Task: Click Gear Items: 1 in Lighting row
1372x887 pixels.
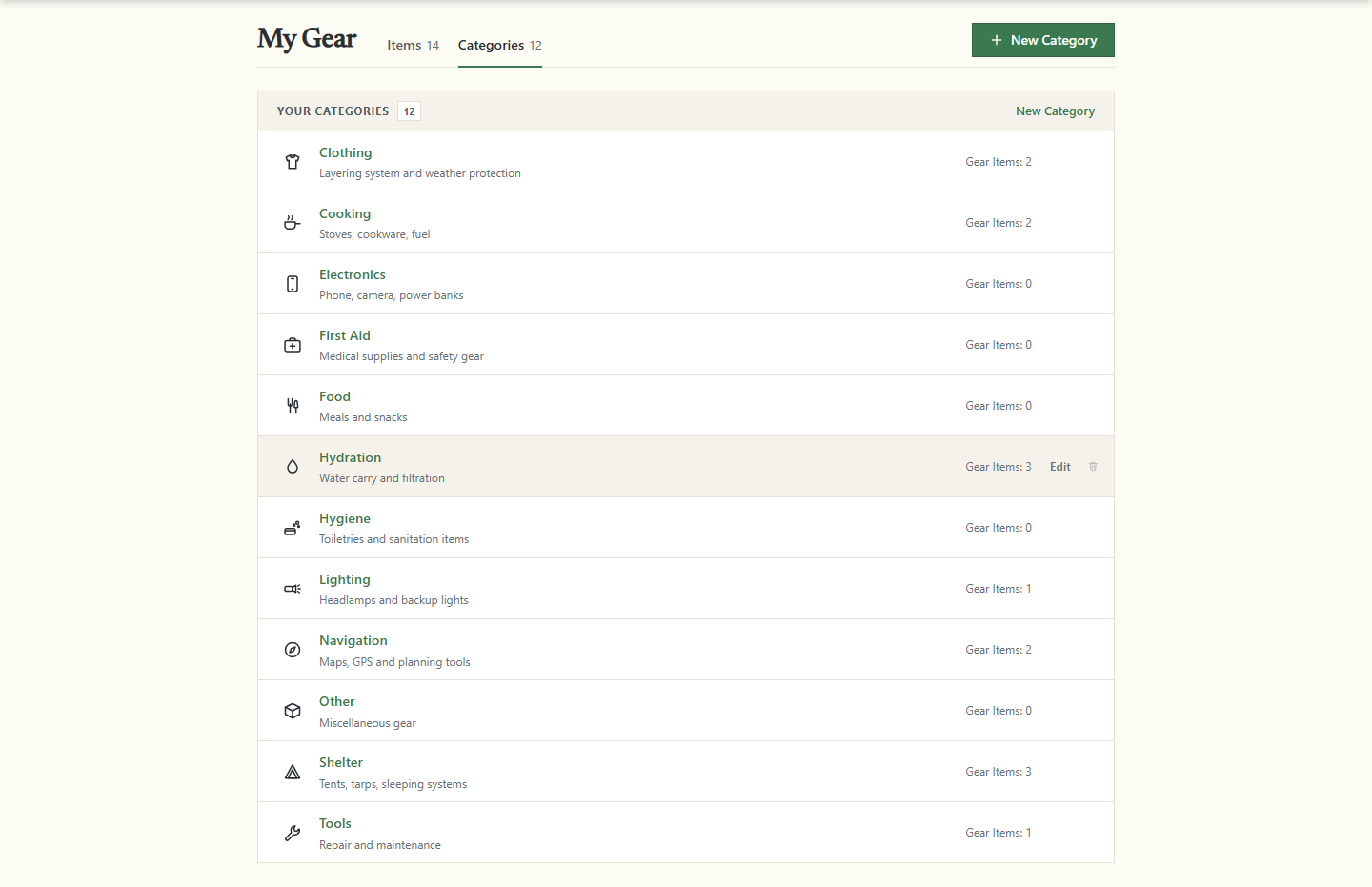Action: (999, 589)
